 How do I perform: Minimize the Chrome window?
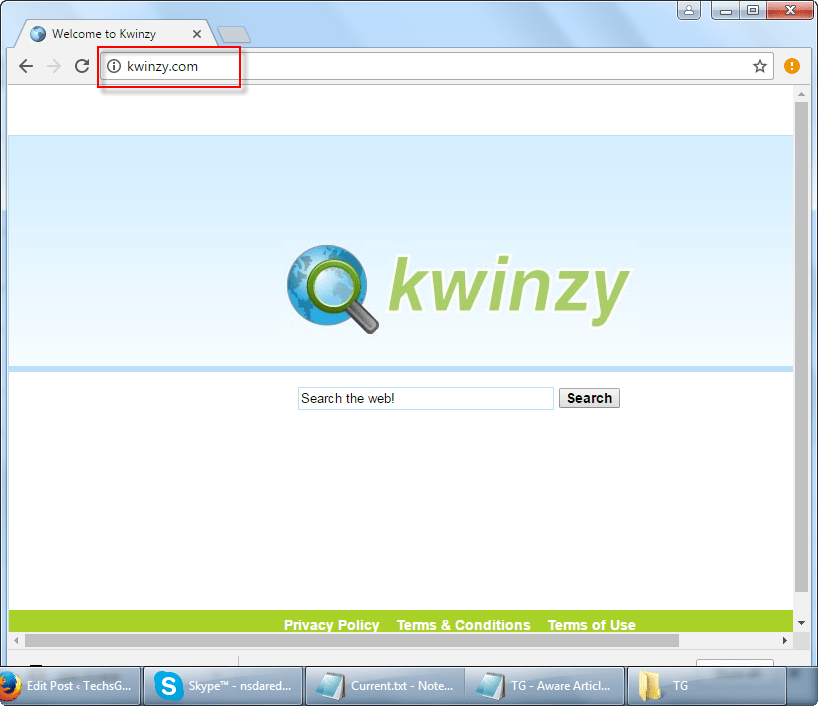coord(725,10)
